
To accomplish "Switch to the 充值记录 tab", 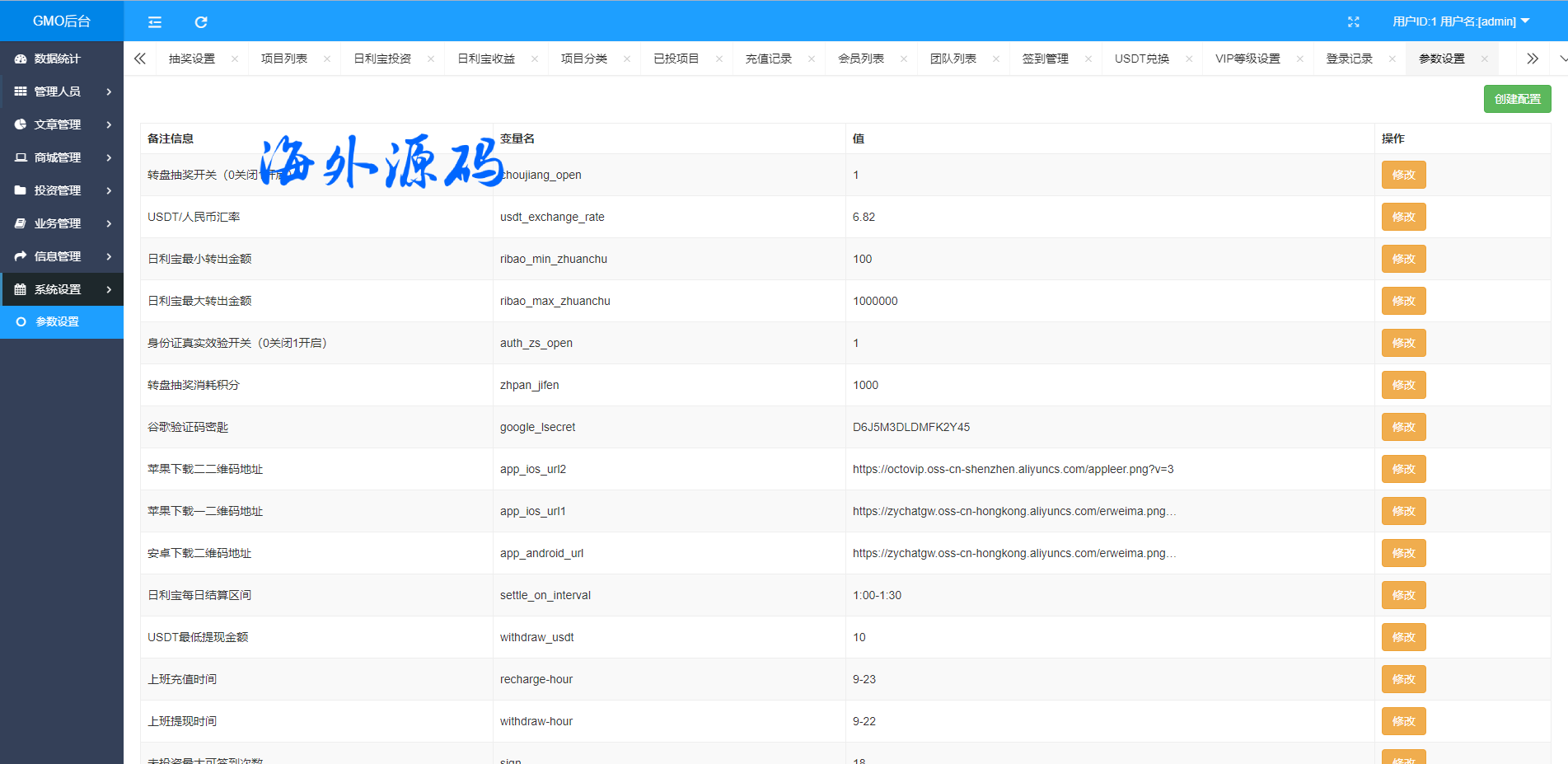I will point(768,59).
